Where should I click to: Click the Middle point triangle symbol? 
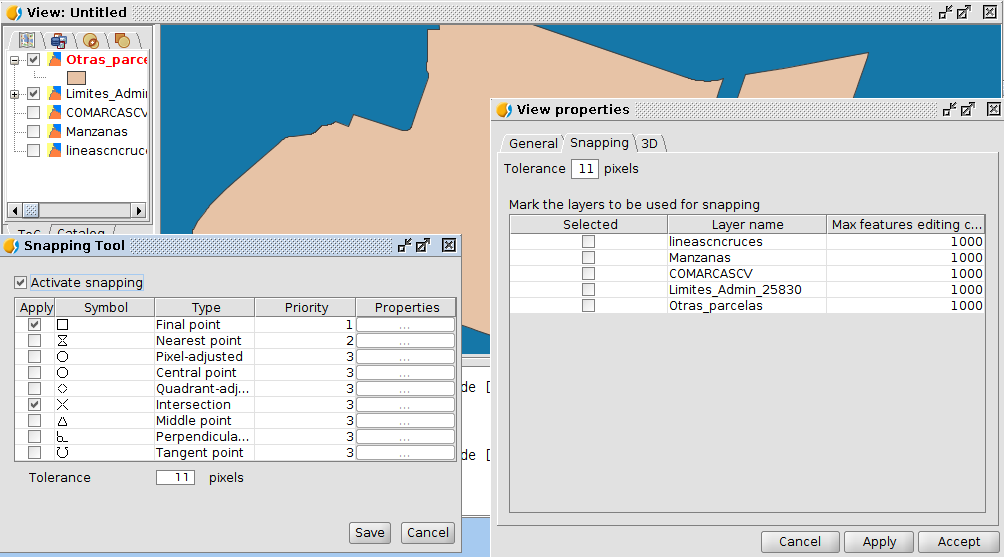tap(62, 421)
